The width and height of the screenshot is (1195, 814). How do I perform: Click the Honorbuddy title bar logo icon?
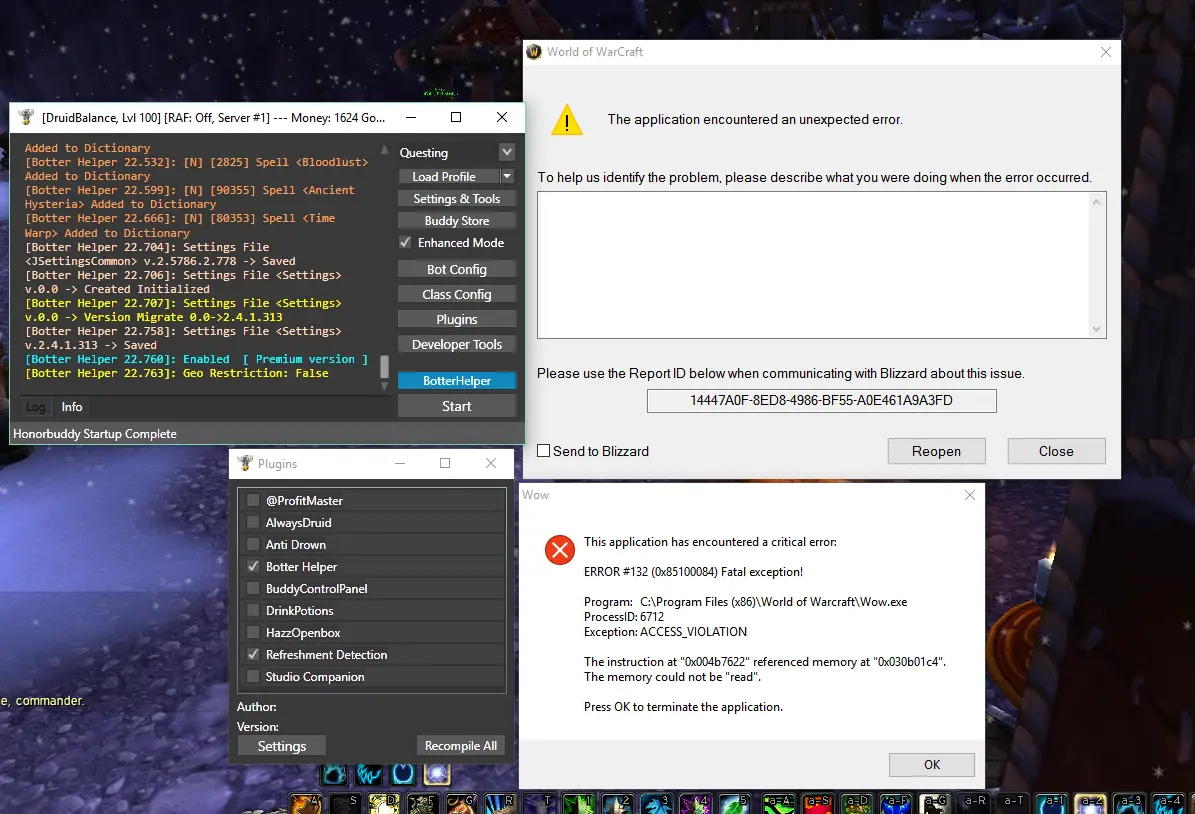[27, 117]
